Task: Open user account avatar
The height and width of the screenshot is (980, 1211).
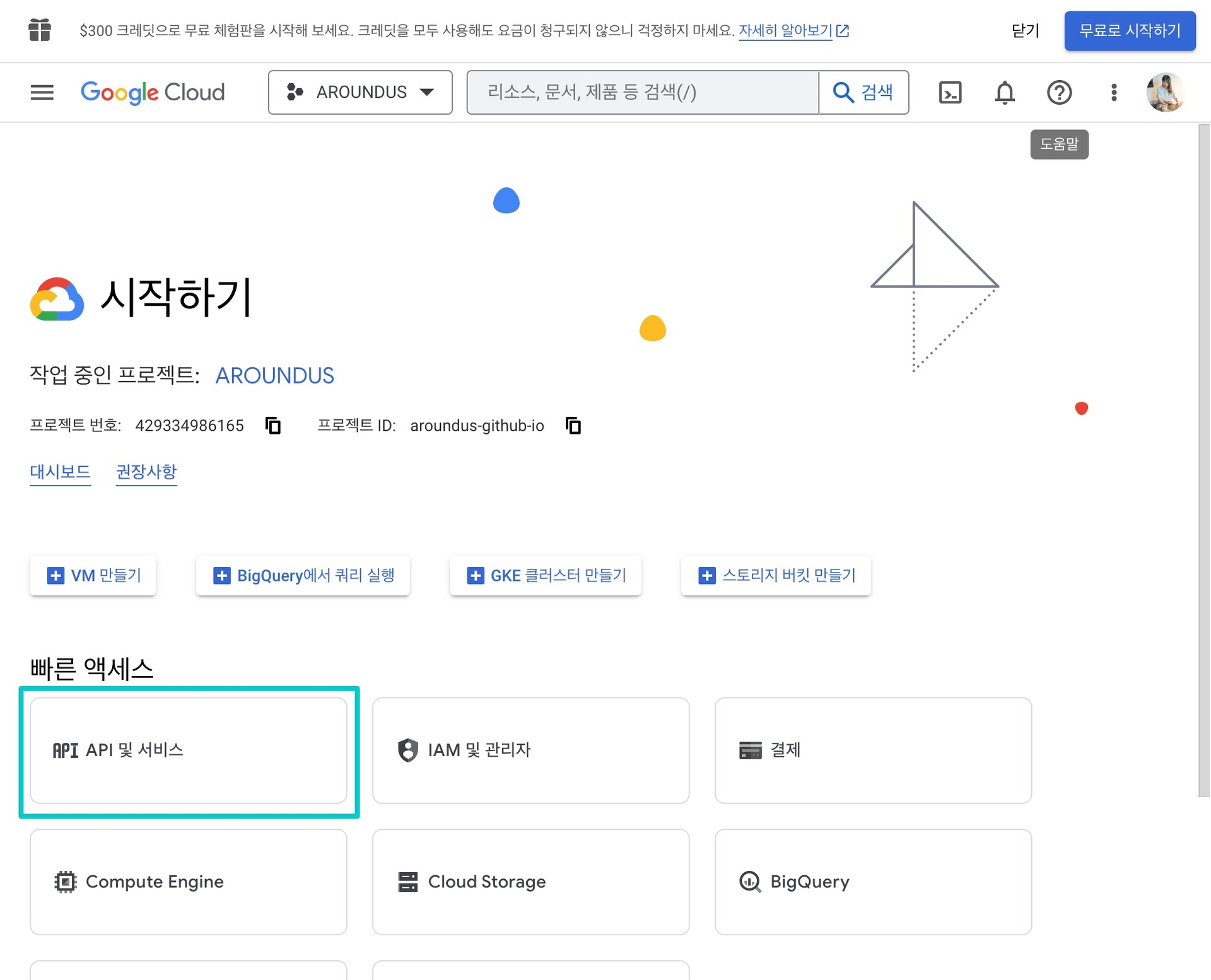Action: pyautogui.click(x=1165, y=93)
